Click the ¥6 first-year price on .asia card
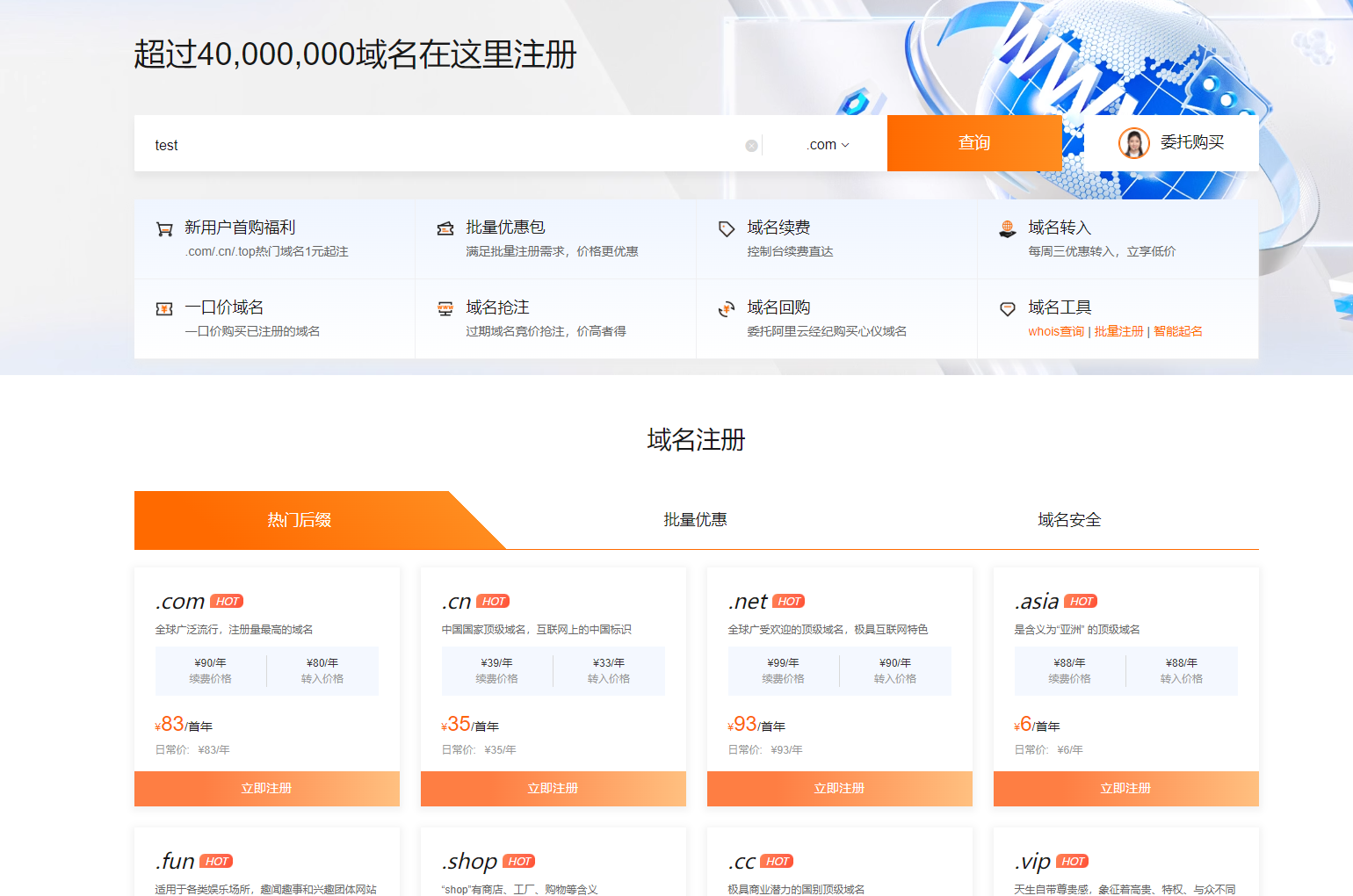This screenshot has height=896, width=1353. [x=1037, y=725]
